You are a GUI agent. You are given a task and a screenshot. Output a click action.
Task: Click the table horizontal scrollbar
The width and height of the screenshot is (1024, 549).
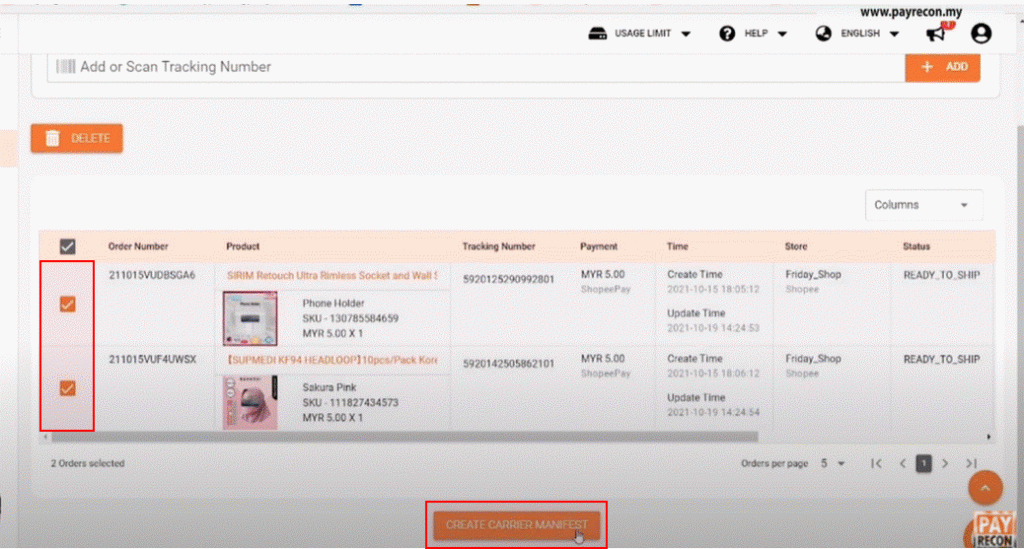click(x=405, y=437)
